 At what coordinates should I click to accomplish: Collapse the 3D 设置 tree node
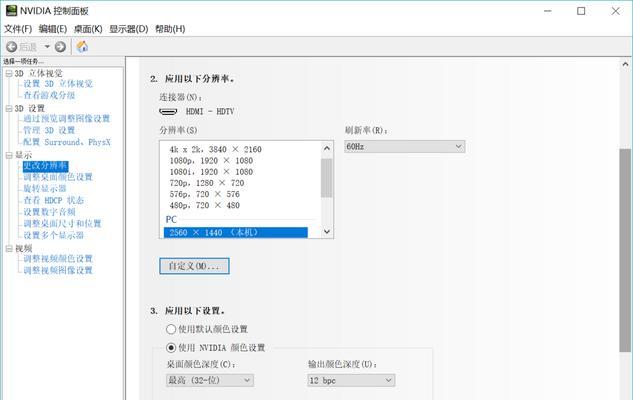(8, 109)
